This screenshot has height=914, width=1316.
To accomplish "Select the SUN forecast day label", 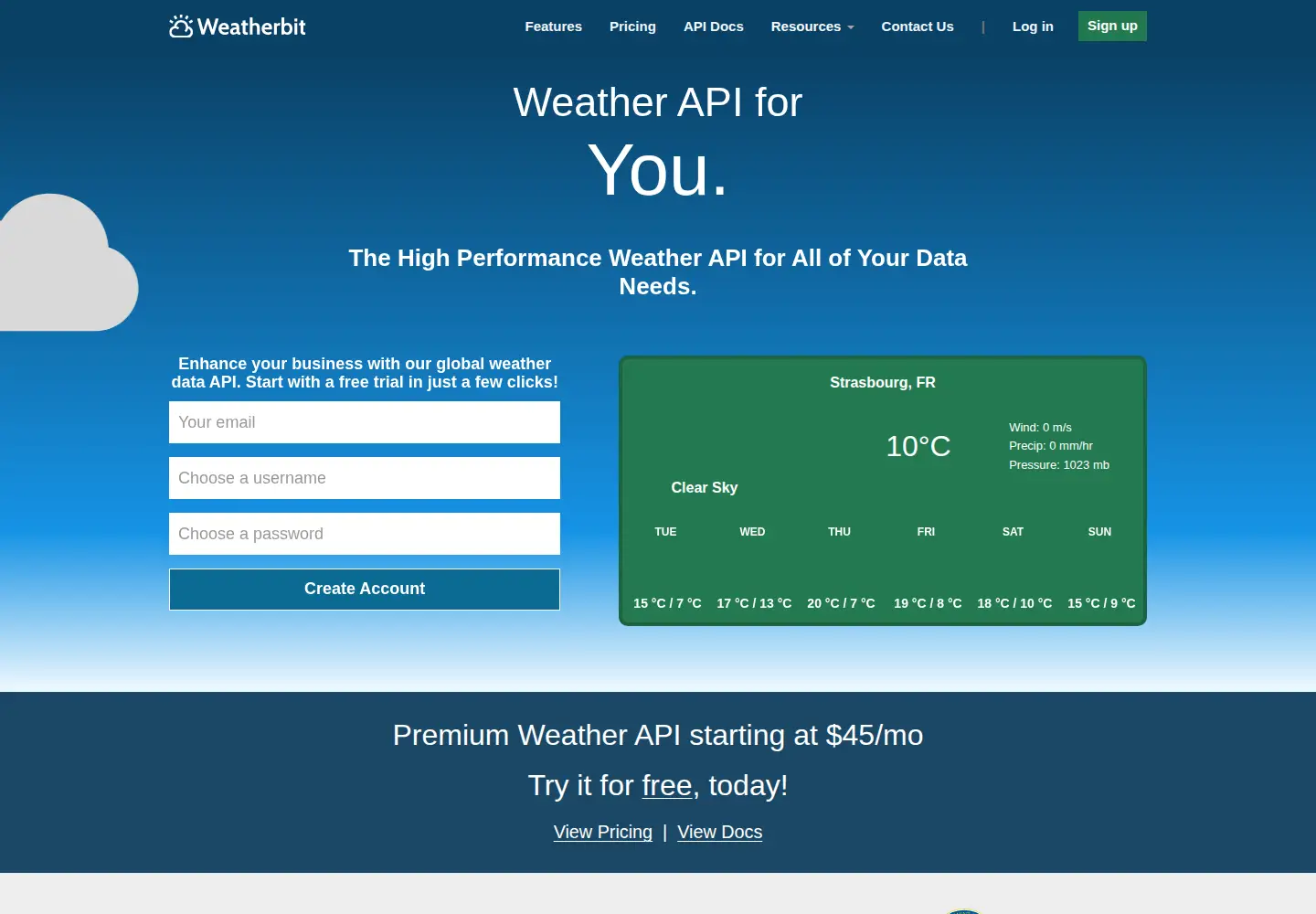I will click(1099, 532).
